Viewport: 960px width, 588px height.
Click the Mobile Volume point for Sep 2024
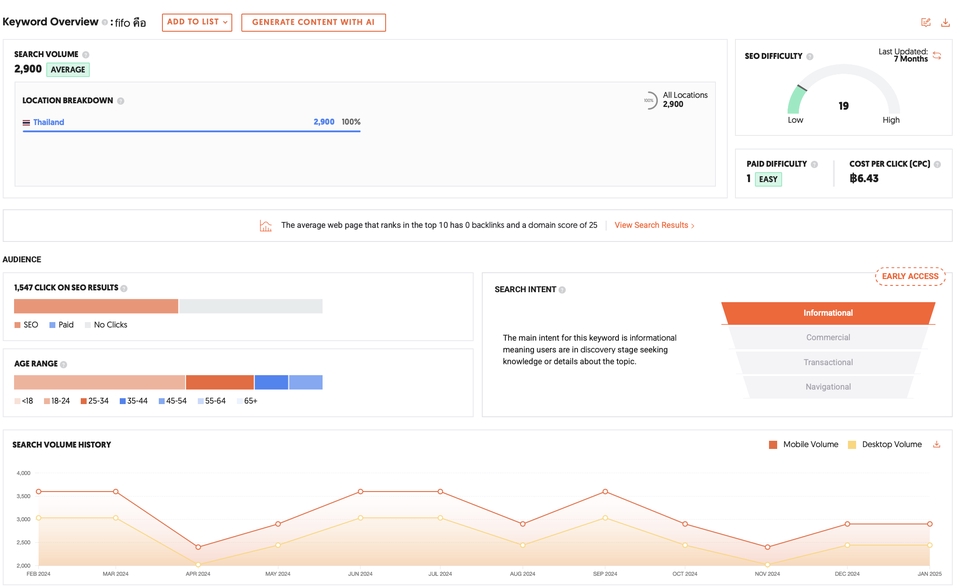point(605,492)
